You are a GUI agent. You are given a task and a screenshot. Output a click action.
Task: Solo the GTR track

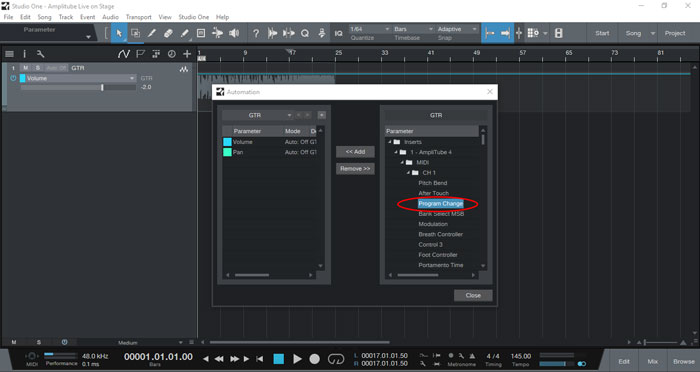38,68
